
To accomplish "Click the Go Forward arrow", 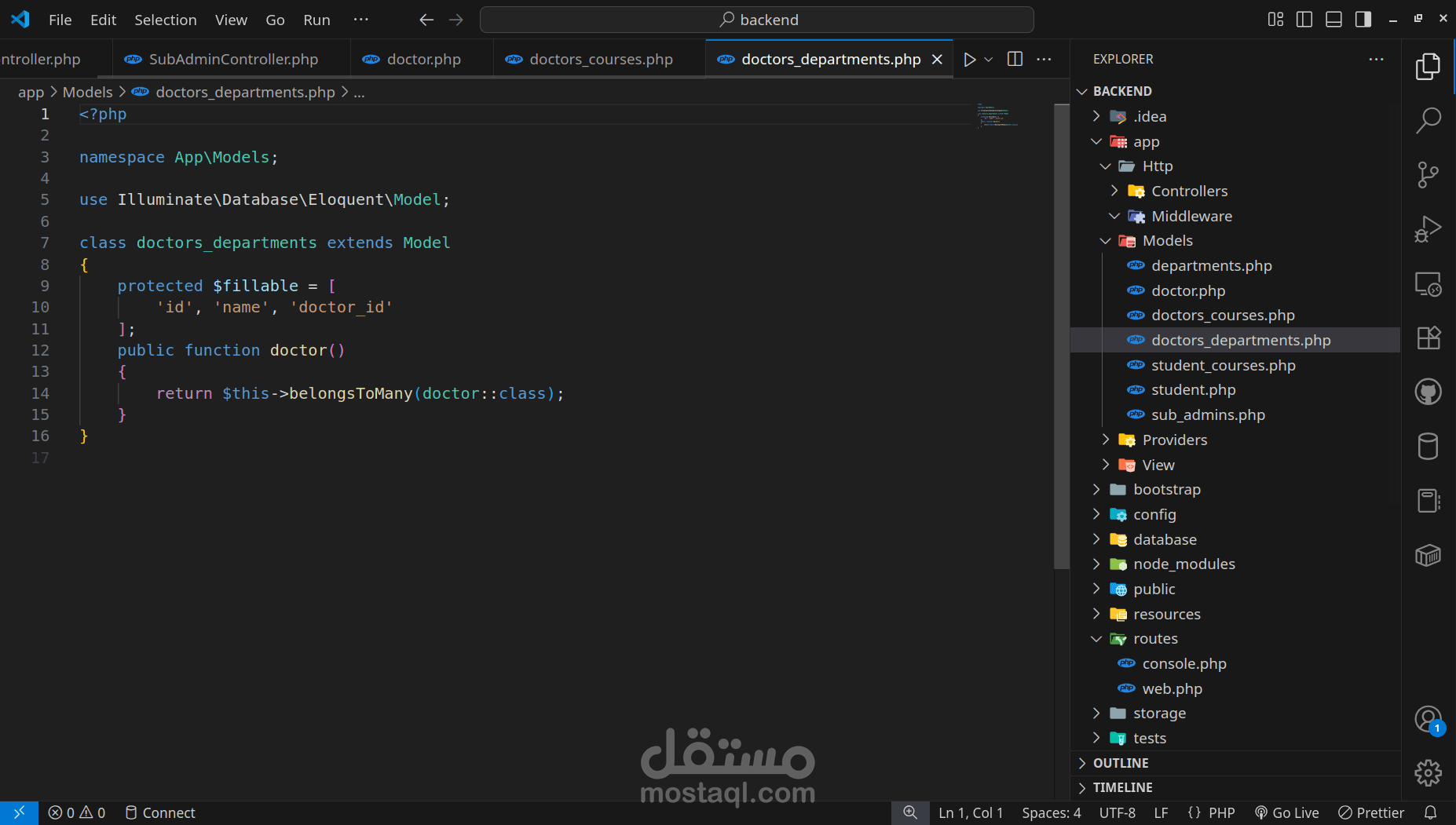I will point(455,20).
